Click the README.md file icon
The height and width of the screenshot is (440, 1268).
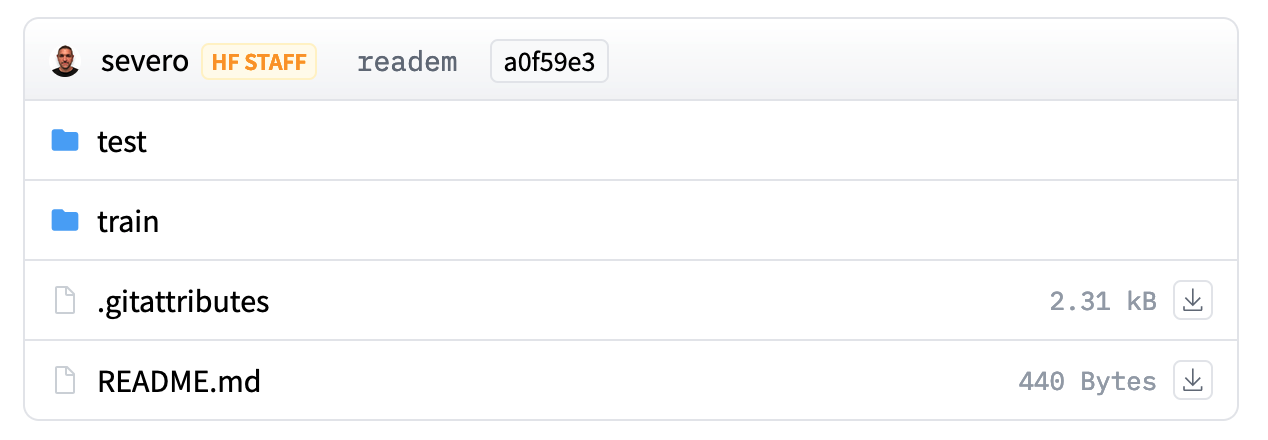tap(65, 381)
